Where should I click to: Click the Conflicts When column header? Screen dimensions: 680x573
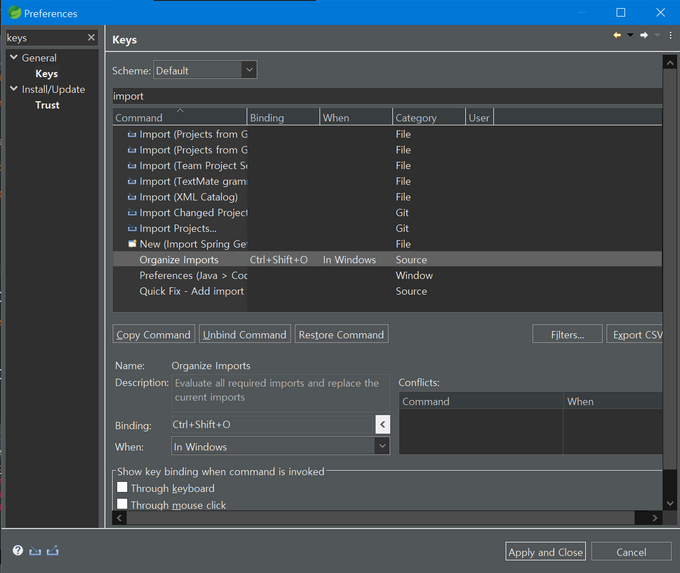[x=613, y=401]
